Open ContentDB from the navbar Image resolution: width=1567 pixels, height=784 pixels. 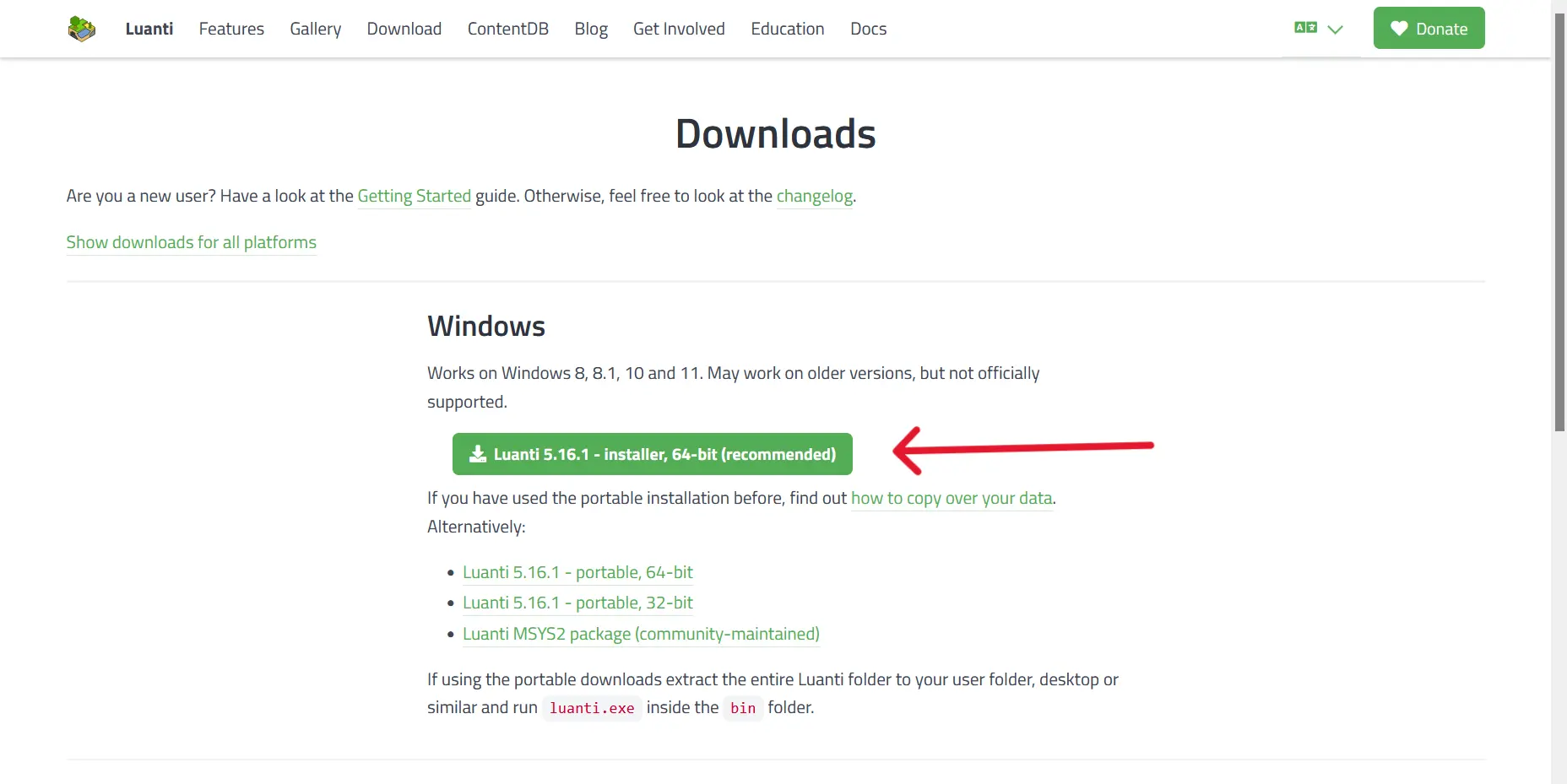pyautogui.click(x=508, y=29)
